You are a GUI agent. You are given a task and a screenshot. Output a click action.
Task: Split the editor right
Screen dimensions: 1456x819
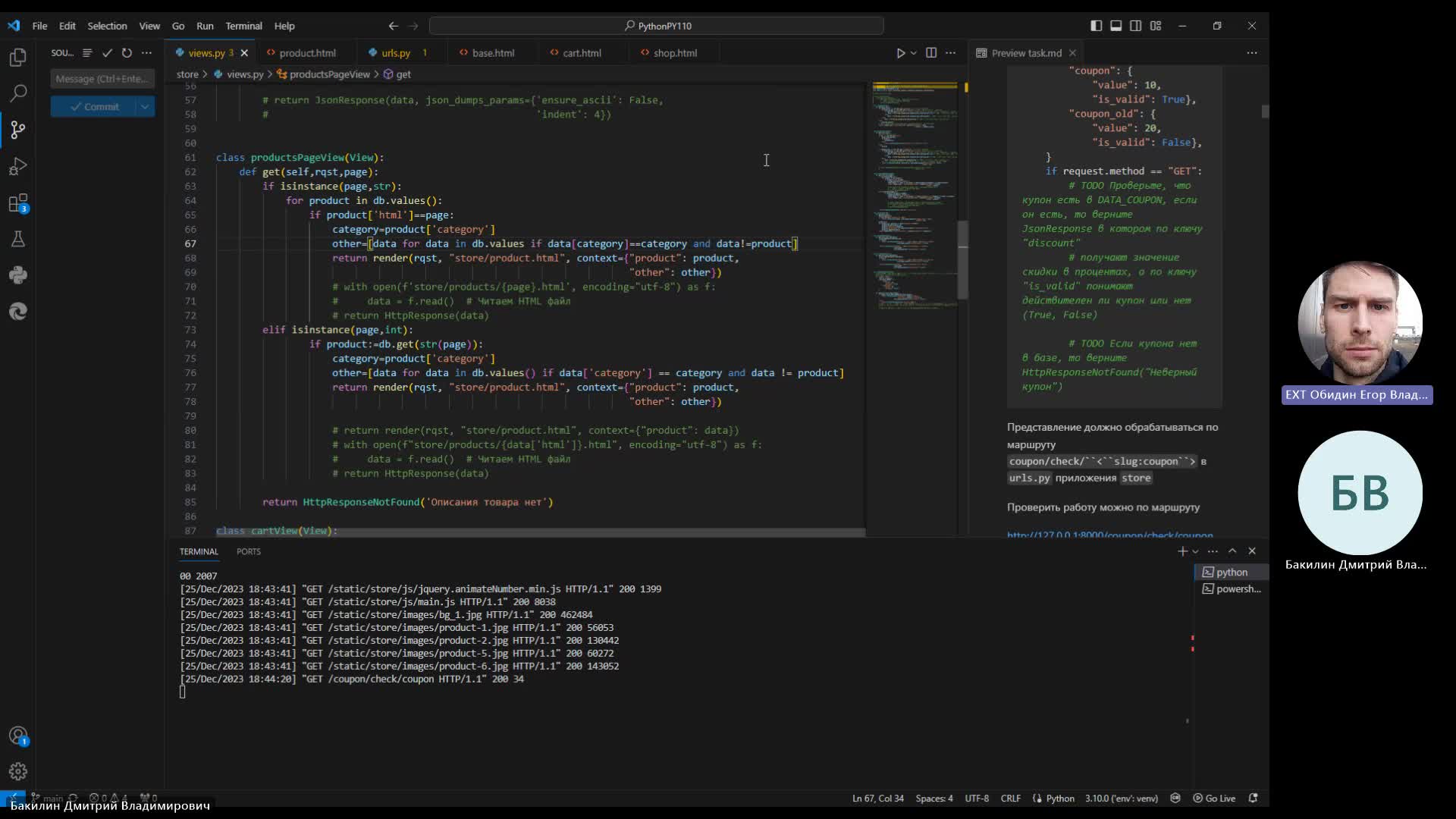(931, 53)
